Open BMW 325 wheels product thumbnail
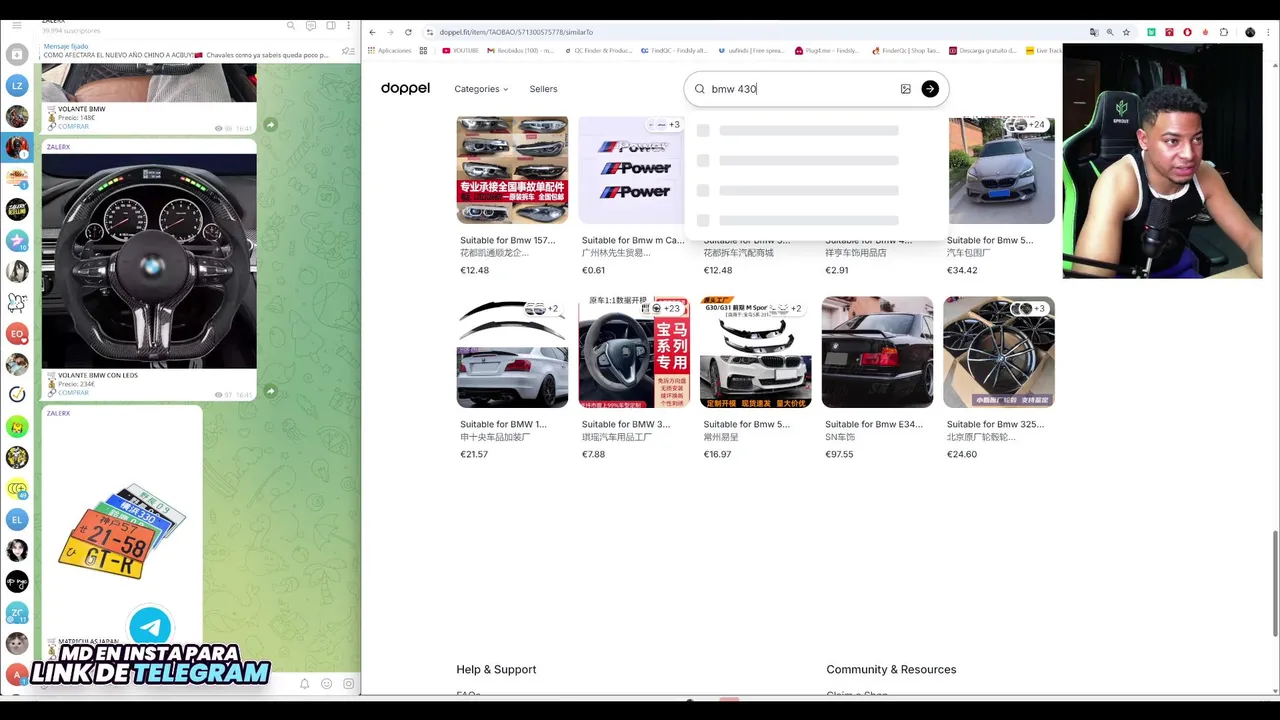Image resolution: width=1280 pixels, height=720 pixels. [x=999, y=352]
